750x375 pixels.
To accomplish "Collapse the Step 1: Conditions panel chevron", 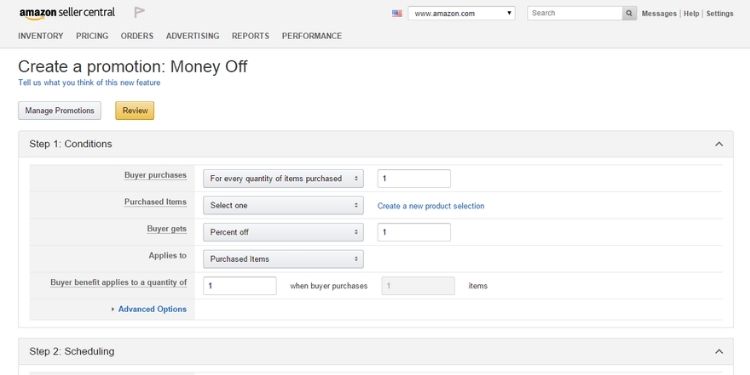I will pos(719,144).
